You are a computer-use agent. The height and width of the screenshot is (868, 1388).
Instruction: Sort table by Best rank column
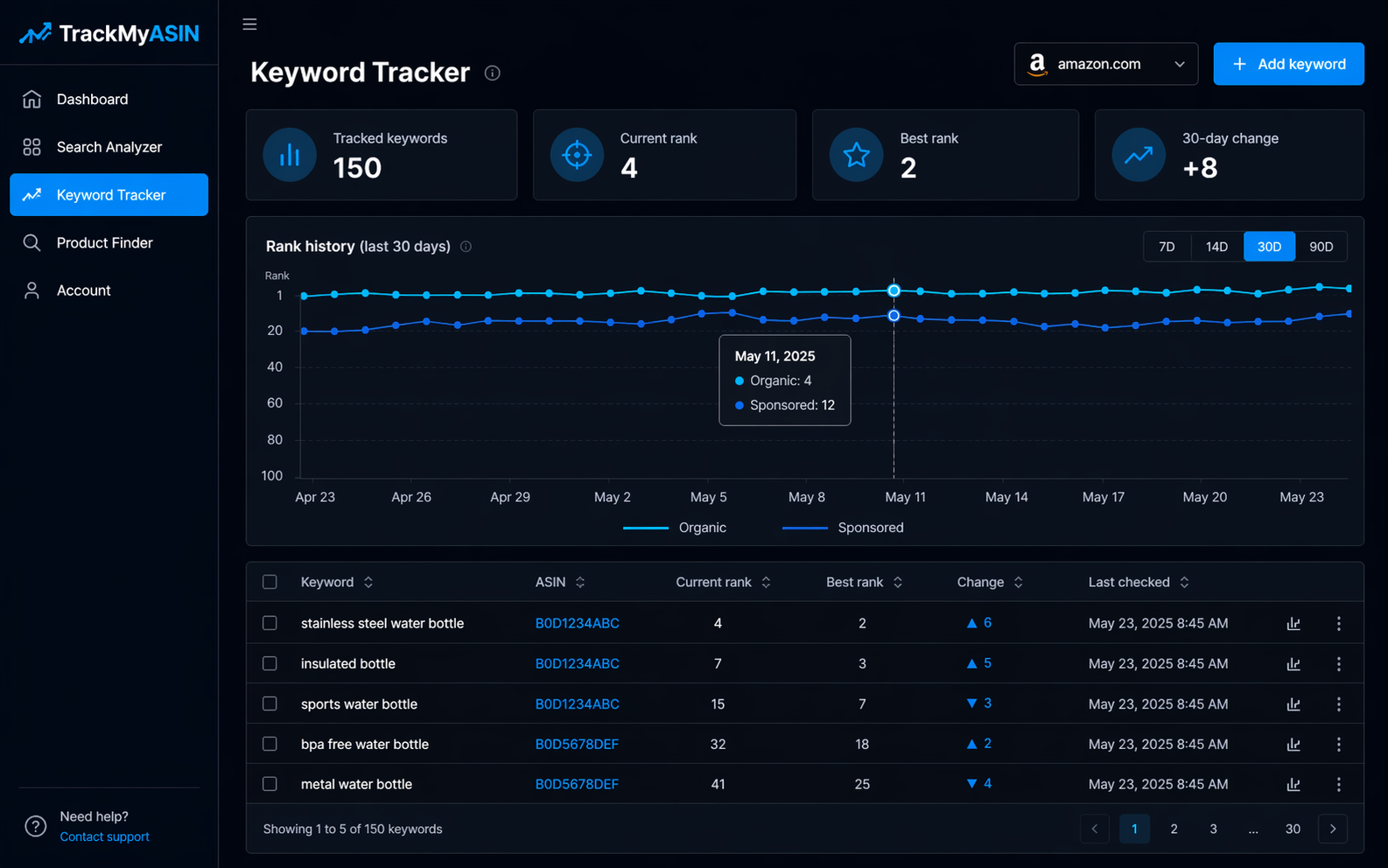(864, 582)
